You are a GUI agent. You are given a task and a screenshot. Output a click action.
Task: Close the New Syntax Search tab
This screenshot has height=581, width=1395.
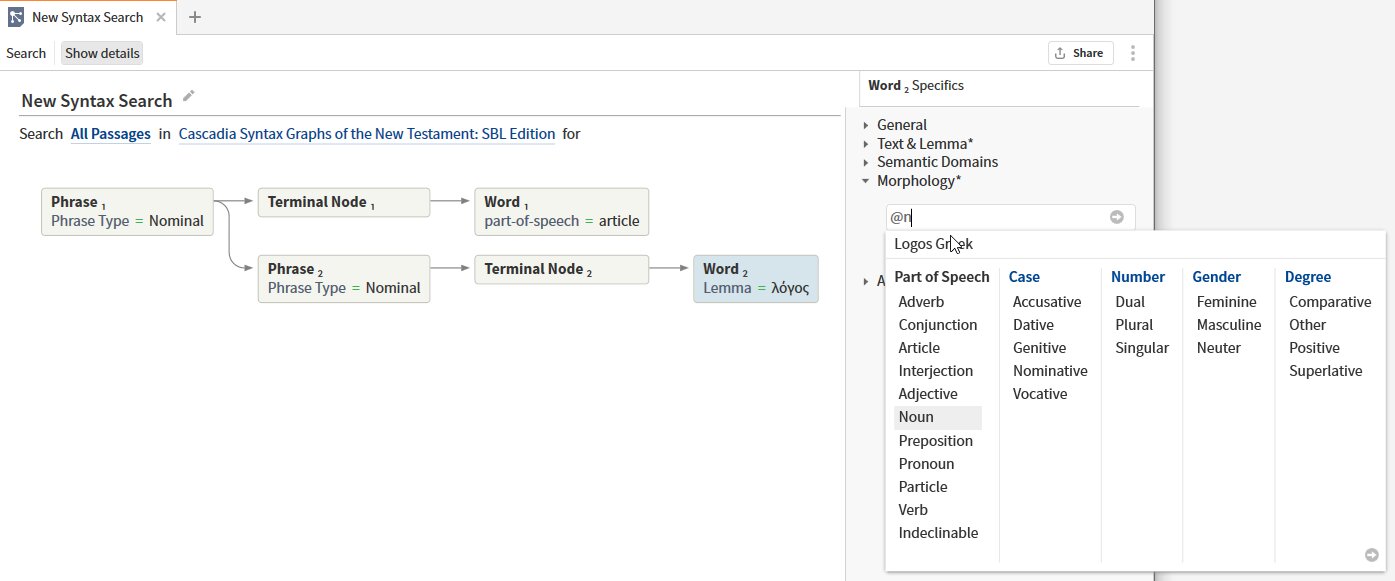(161, 17)
